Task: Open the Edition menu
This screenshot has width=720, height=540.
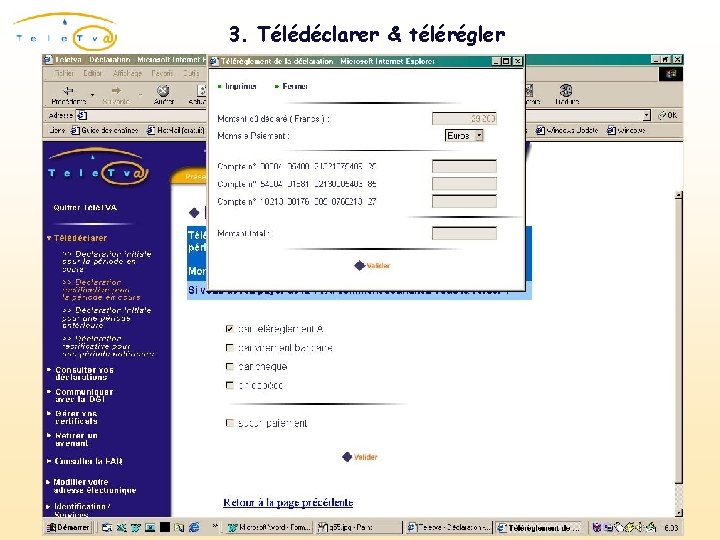Action: (x=92, y=73)
